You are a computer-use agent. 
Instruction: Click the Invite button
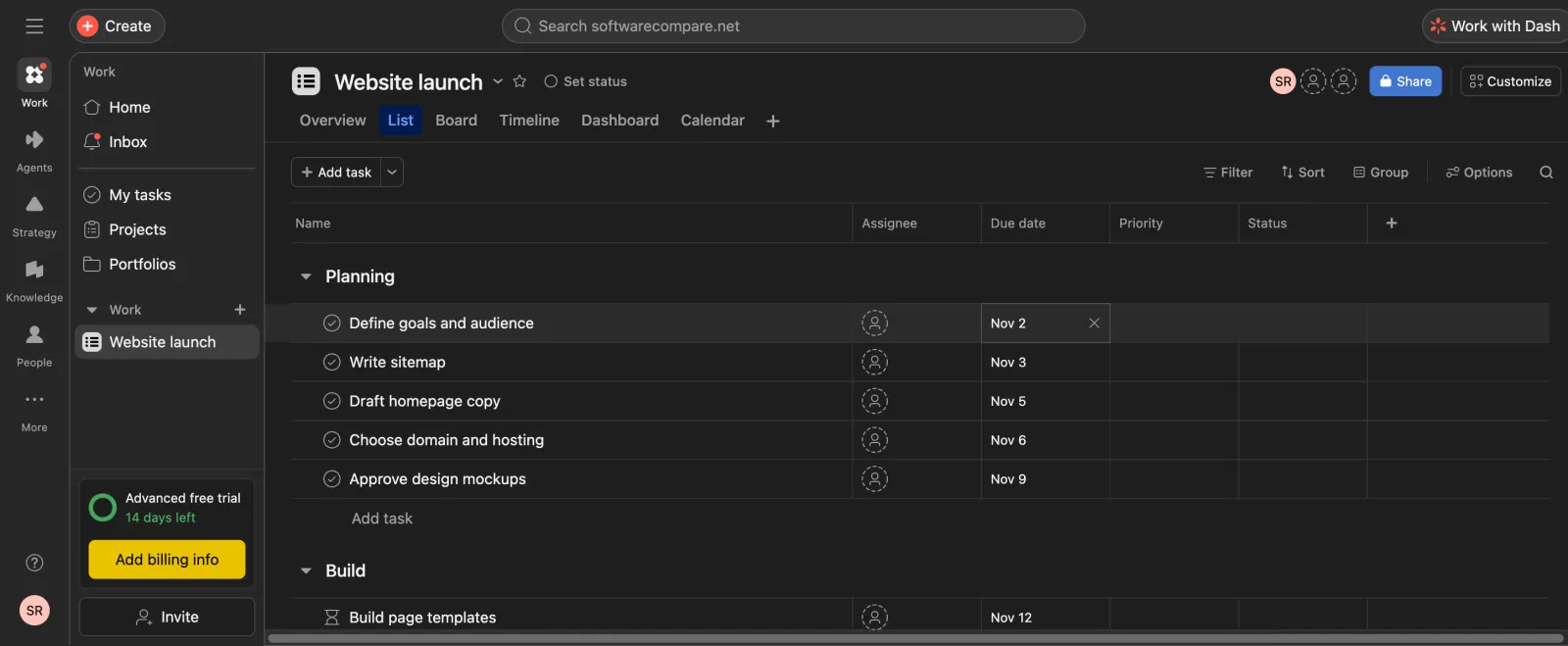[x=167, y=618]
